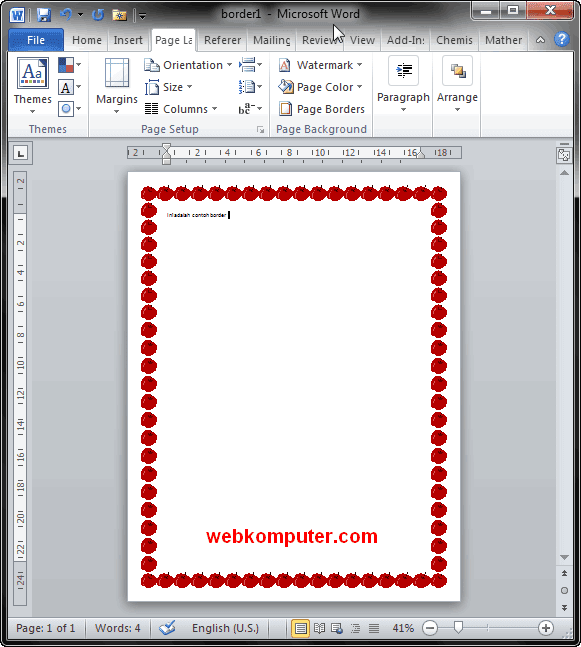This screenshot has height=647, width=581.
Task: Open the Add-Ins tab
Action: (x=406, y=40)
